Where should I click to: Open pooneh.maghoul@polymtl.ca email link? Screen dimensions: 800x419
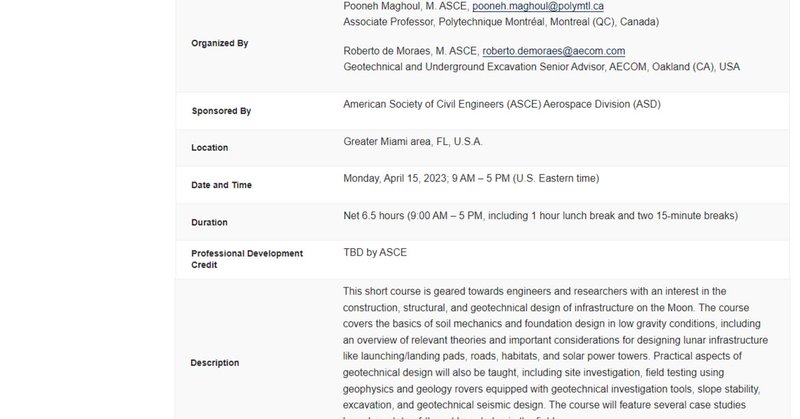(538, 6)
